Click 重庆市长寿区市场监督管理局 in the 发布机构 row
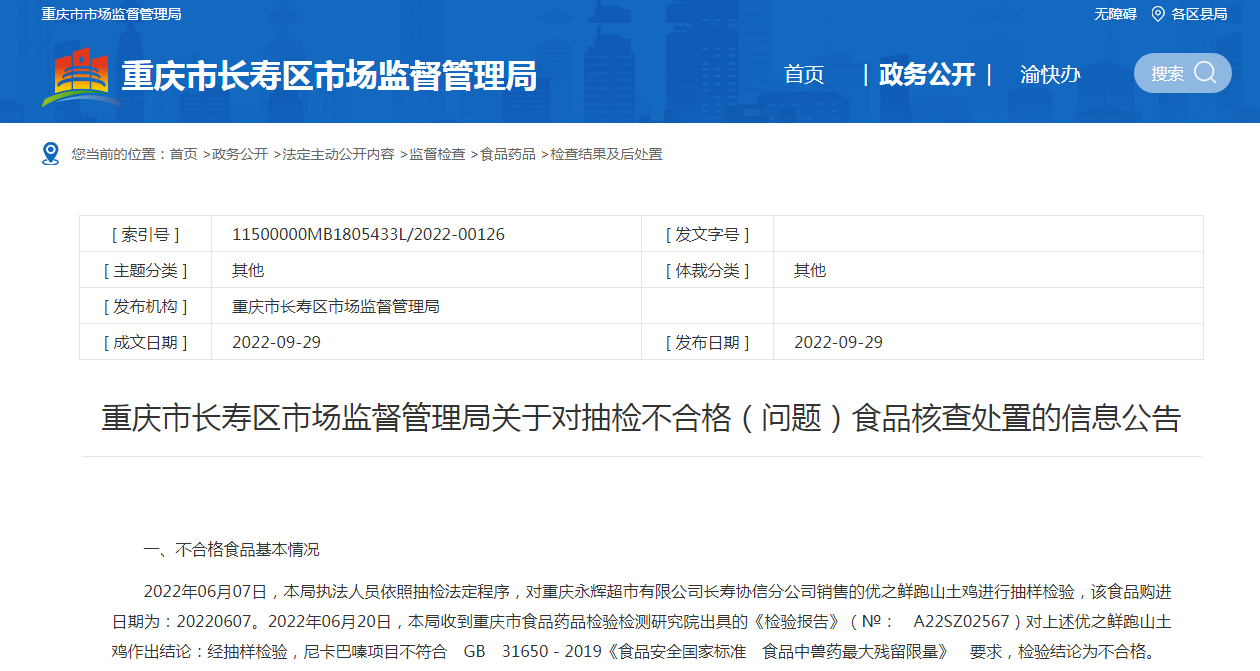Screen dimensions: 1260x671 pyautogui.click(x=336, y=306)
